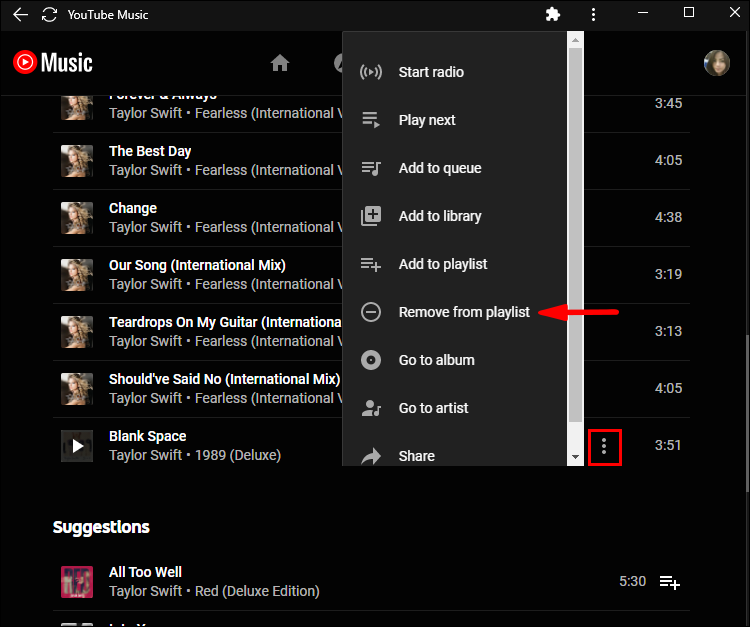The height and width of the screenshot is (627, 750).
Task: Select Go to album
Action: coord(454,360)
